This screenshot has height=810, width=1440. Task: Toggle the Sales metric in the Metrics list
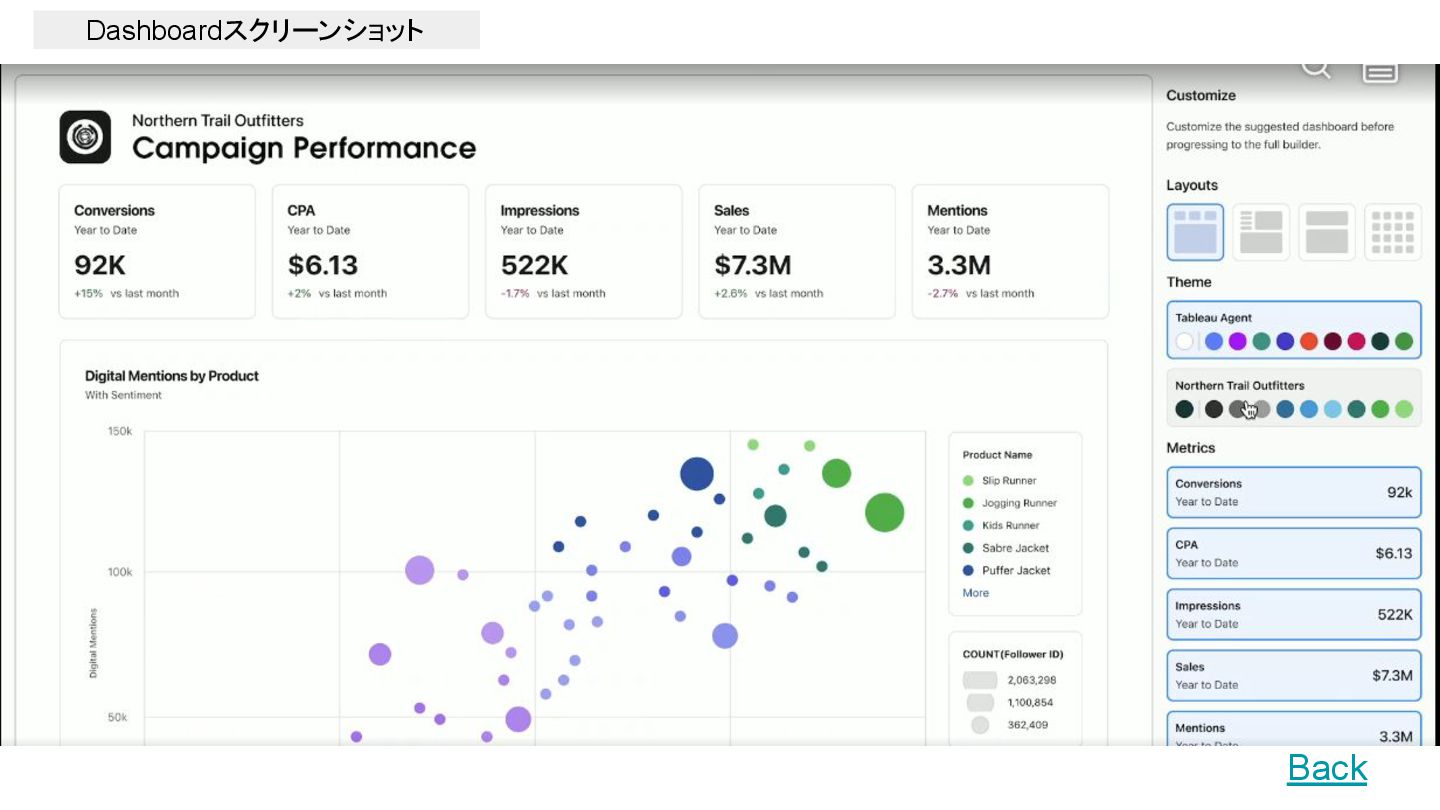(x=1294, y=675)
